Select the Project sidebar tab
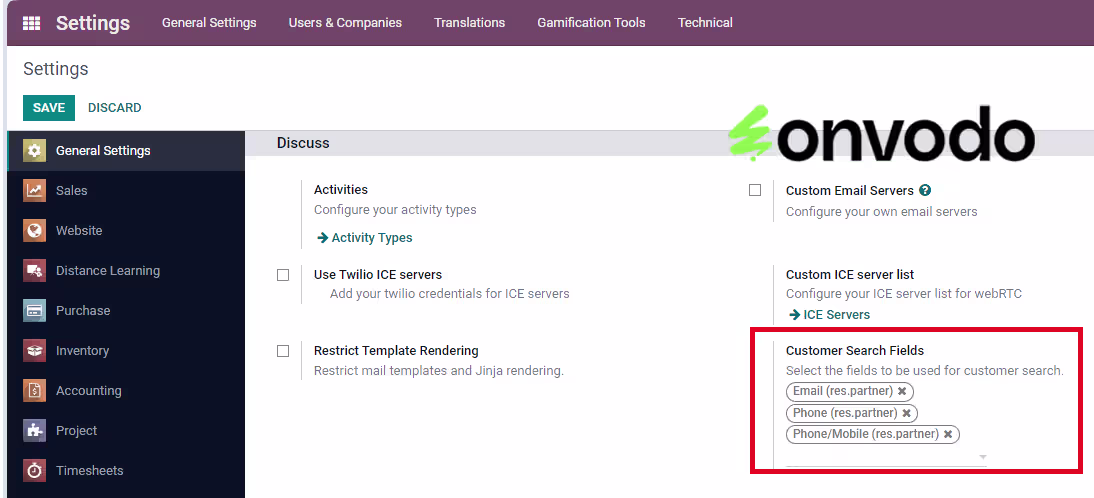This screenshot has height=498, width=1094. [x=126, y=430]
